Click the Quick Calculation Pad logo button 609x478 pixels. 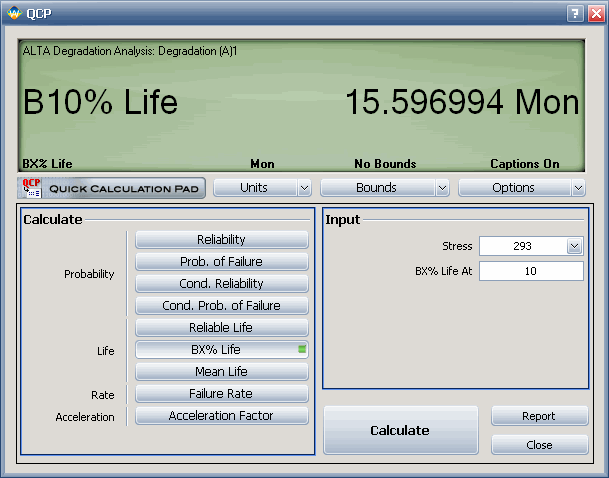(111, 188)
